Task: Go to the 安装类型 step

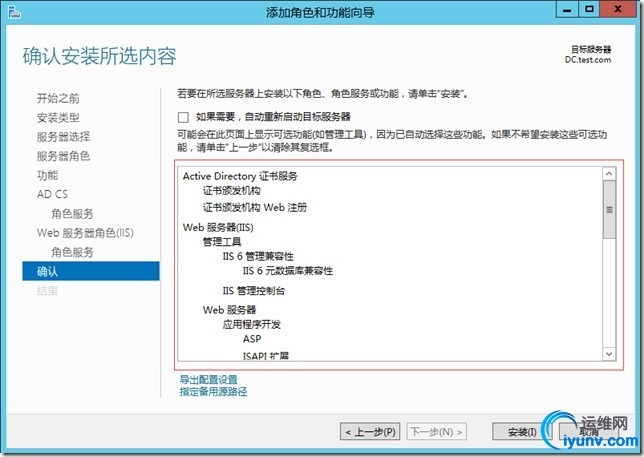Action: click(58, 118)
